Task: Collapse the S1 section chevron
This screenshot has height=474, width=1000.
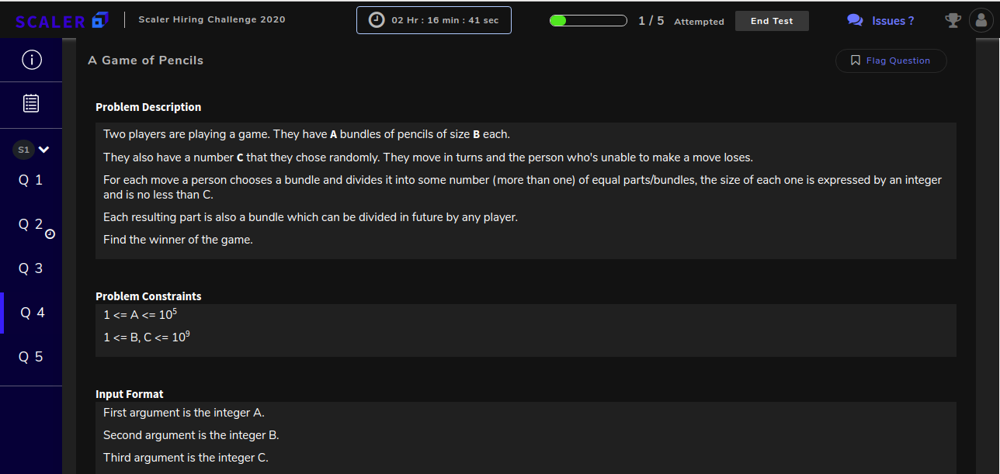Action: pos(43,150)
